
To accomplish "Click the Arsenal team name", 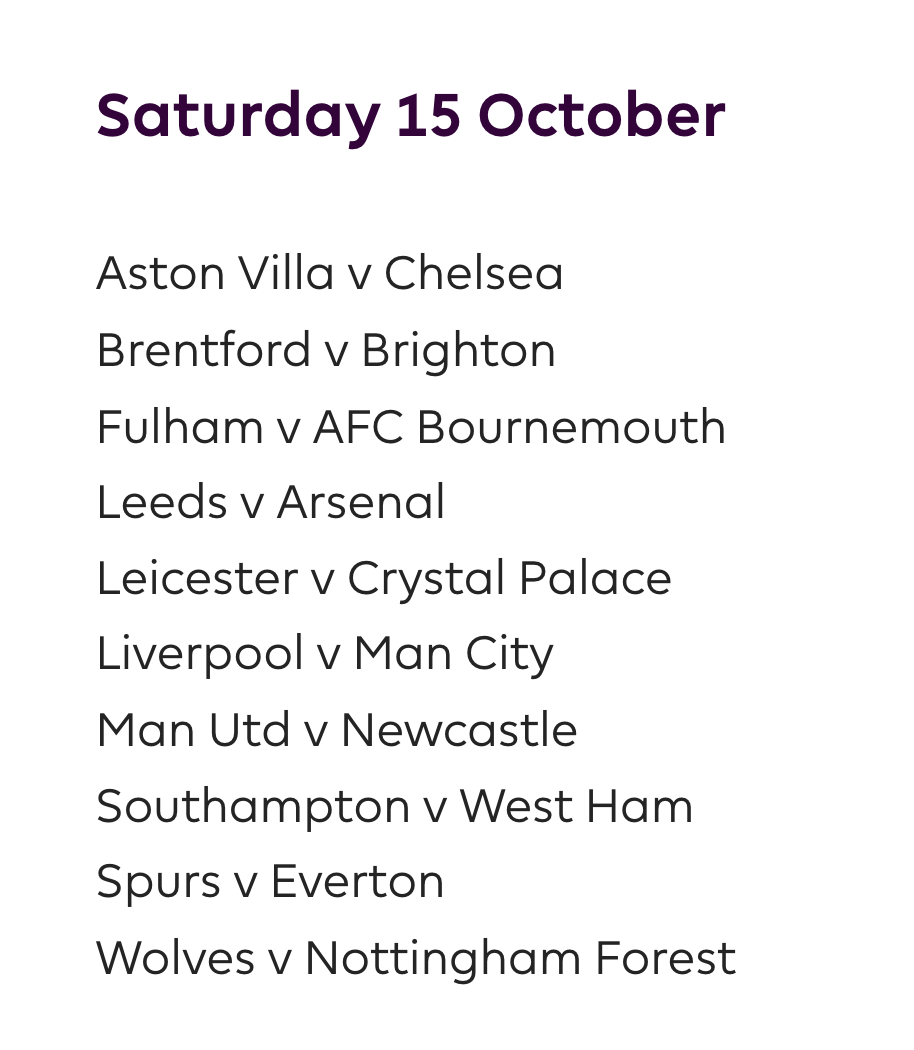I will coord(361,502).
